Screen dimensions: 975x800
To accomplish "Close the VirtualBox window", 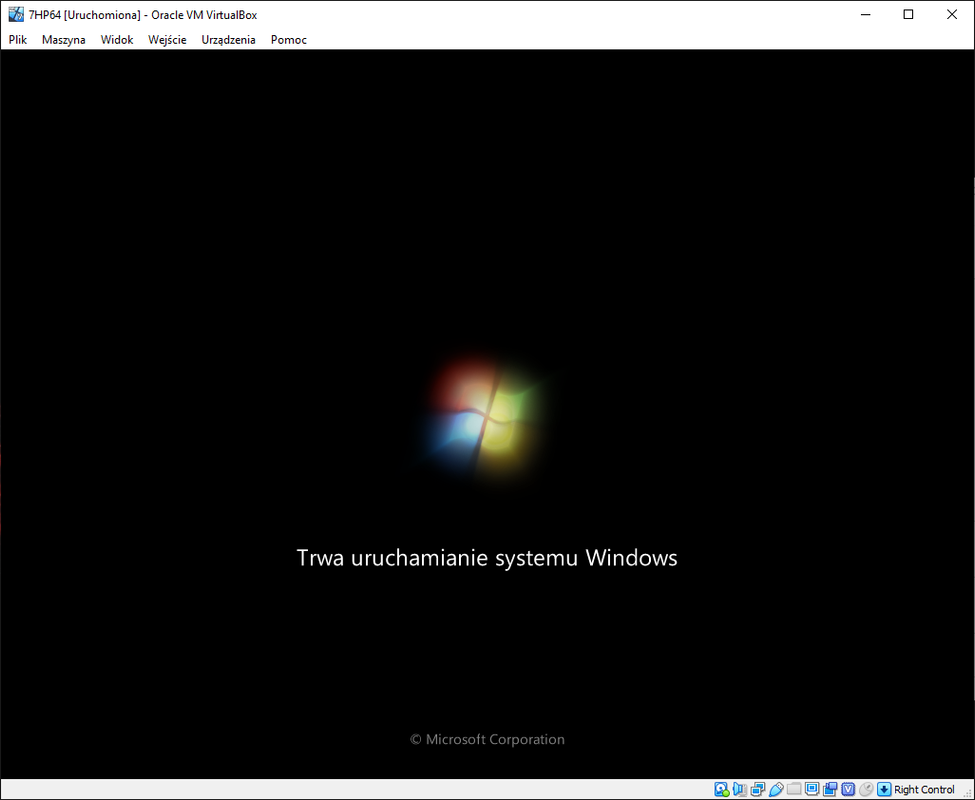I will click(x=952, y=14).
